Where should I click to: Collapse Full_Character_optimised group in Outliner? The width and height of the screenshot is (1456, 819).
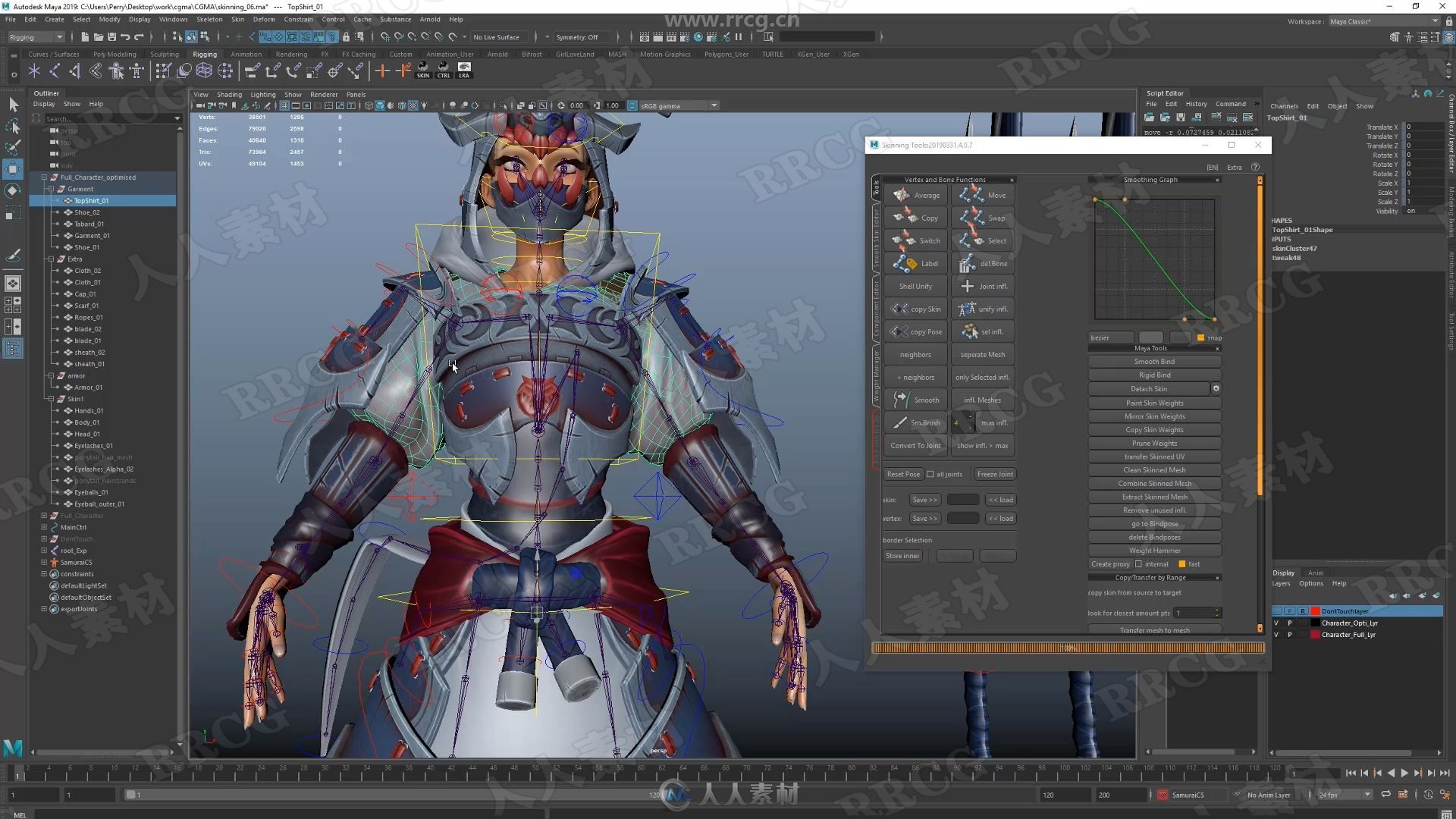click(44, 177)
